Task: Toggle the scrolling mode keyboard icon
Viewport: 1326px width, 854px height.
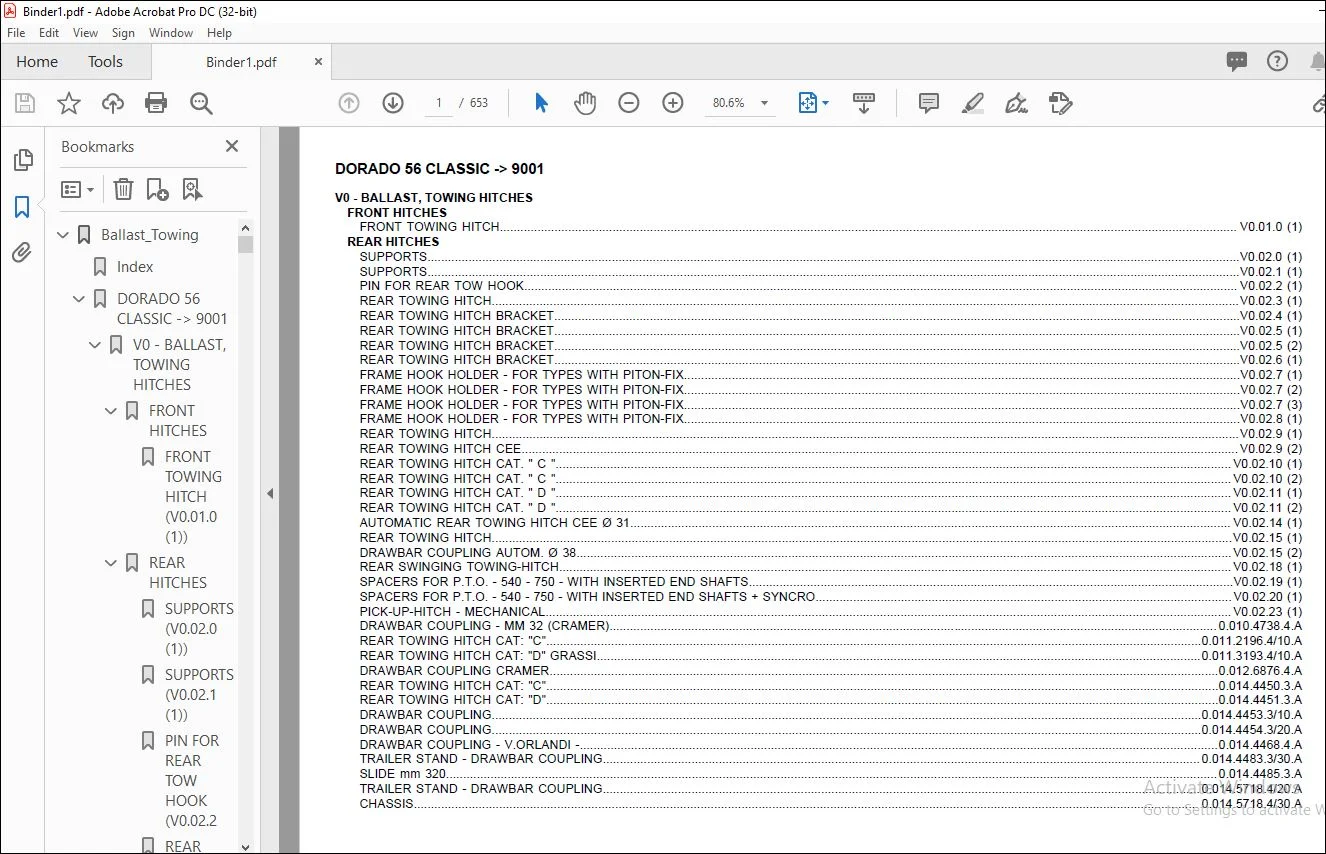Action: pyautogui.click(x=864, y=103)
